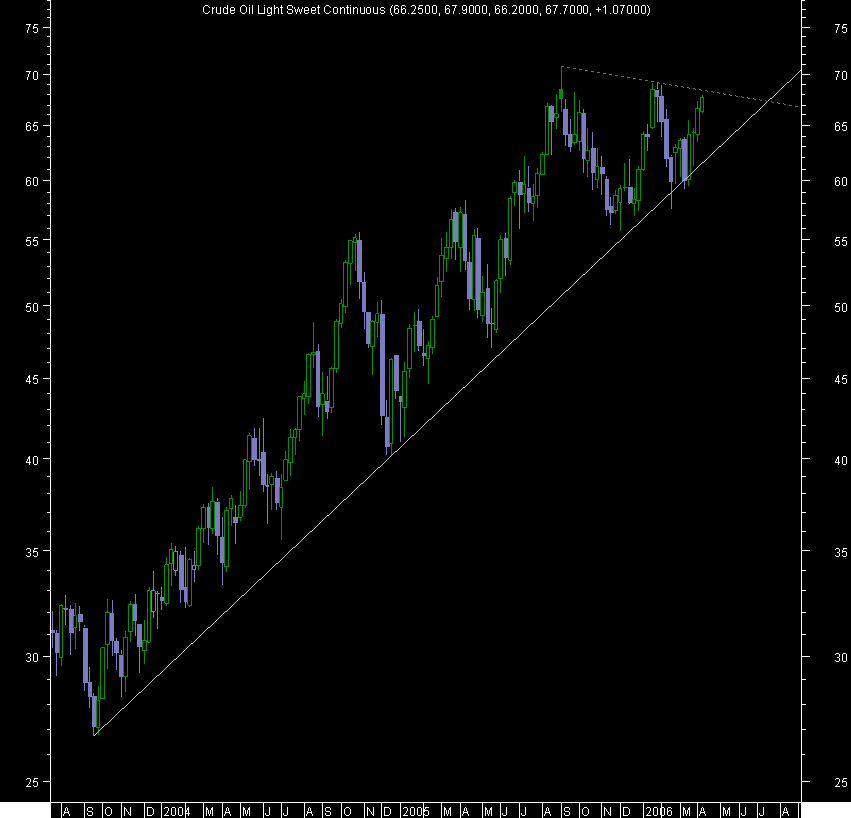Select the 40 label on the right price axis

841,461
